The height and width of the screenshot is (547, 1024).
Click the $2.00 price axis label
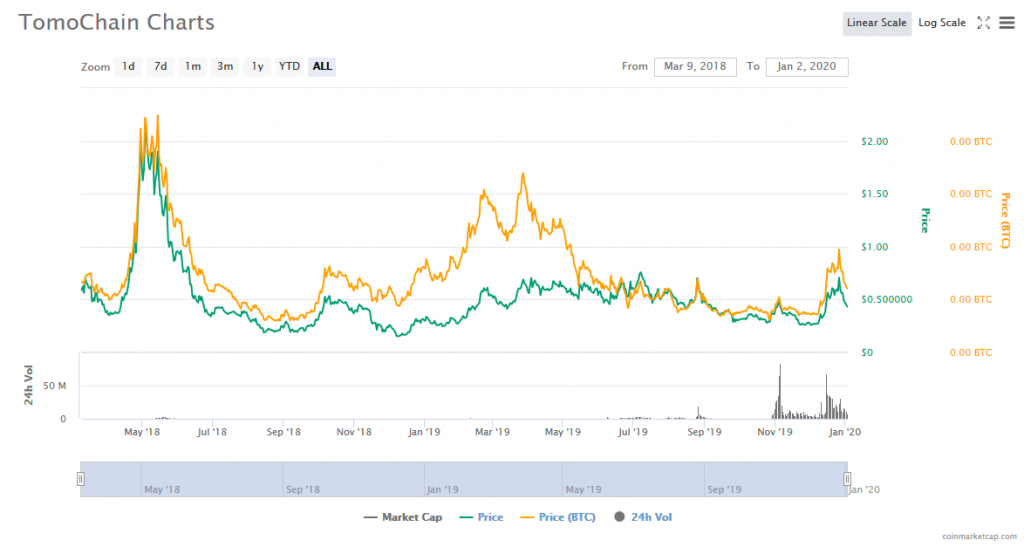(874, 142)
